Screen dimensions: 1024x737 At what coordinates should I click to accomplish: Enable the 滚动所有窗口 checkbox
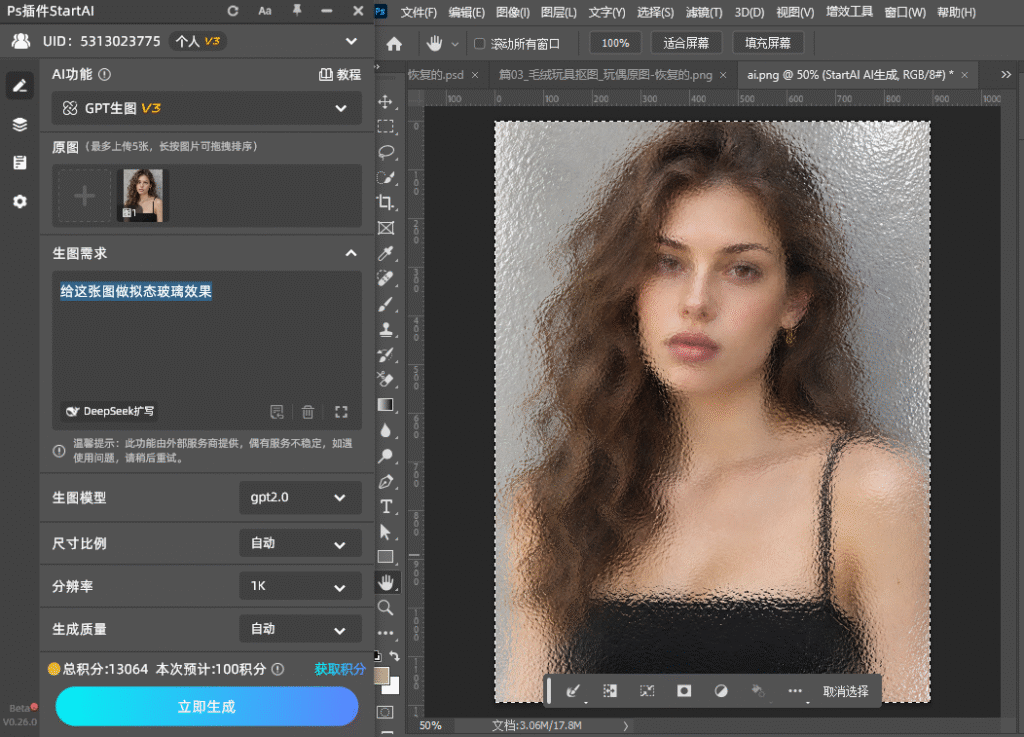pos(479,44)
